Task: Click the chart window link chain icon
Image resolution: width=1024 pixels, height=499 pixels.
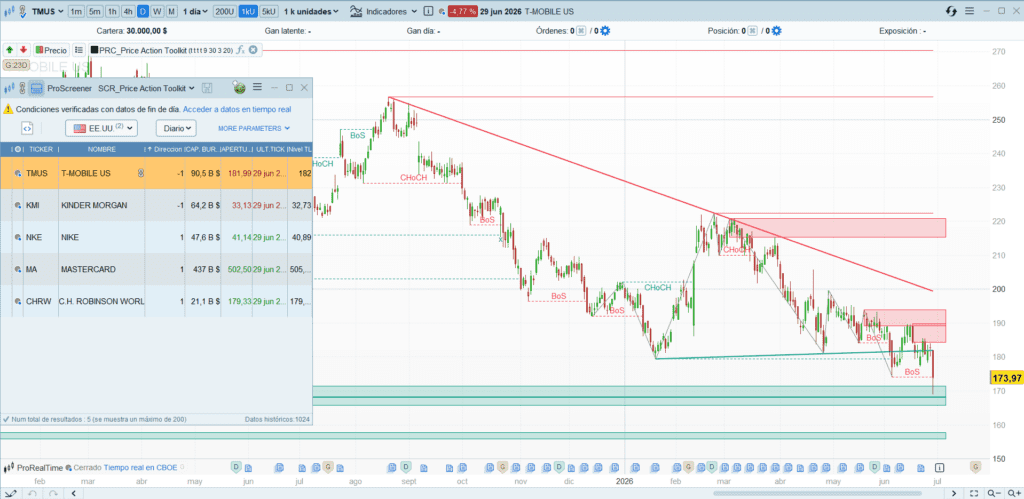Action: coord(22,11)
